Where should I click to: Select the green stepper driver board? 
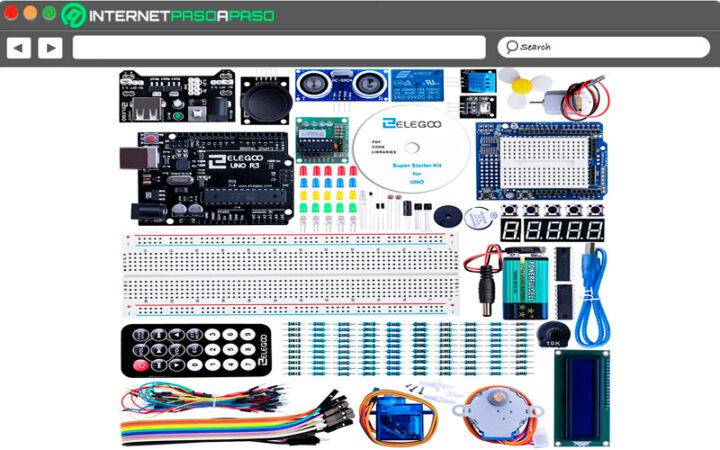(x=322, y=140)
